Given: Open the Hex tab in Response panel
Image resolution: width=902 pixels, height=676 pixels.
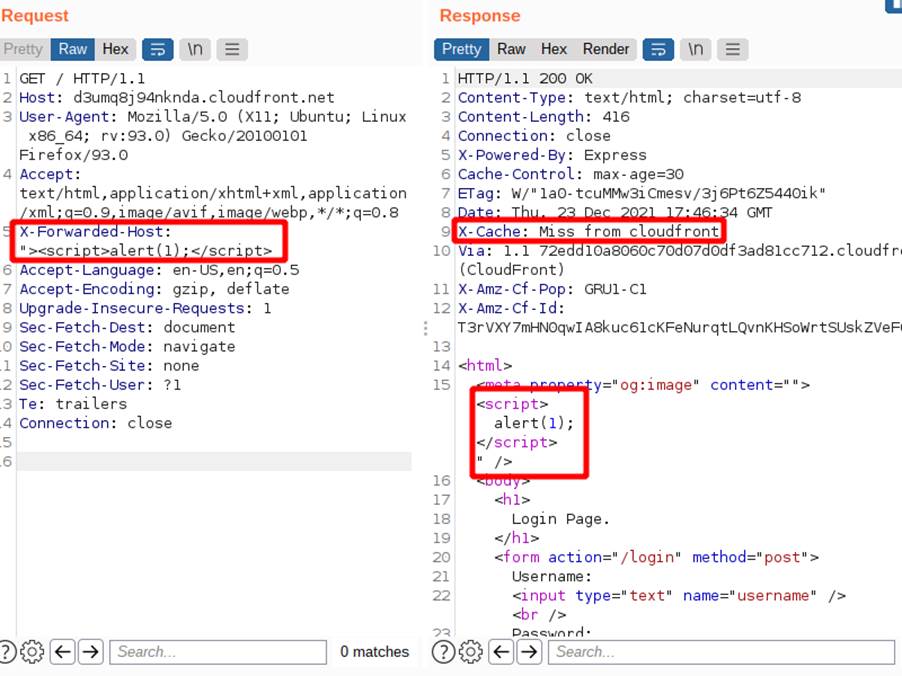Looking at the screenshot, I should click(x=554, y=49).
